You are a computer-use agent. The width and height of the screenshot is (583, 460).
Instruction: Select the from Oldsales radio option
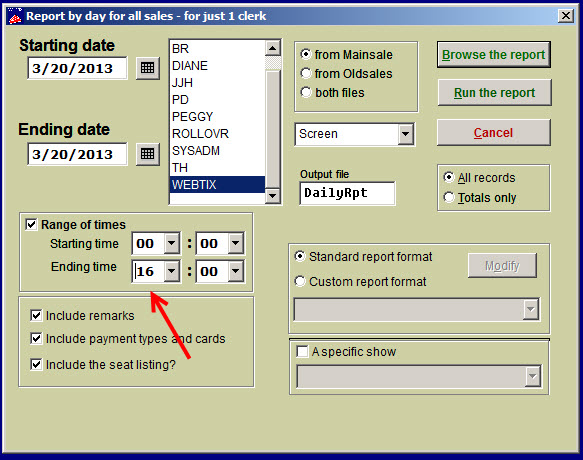click(x=306, y=73)
